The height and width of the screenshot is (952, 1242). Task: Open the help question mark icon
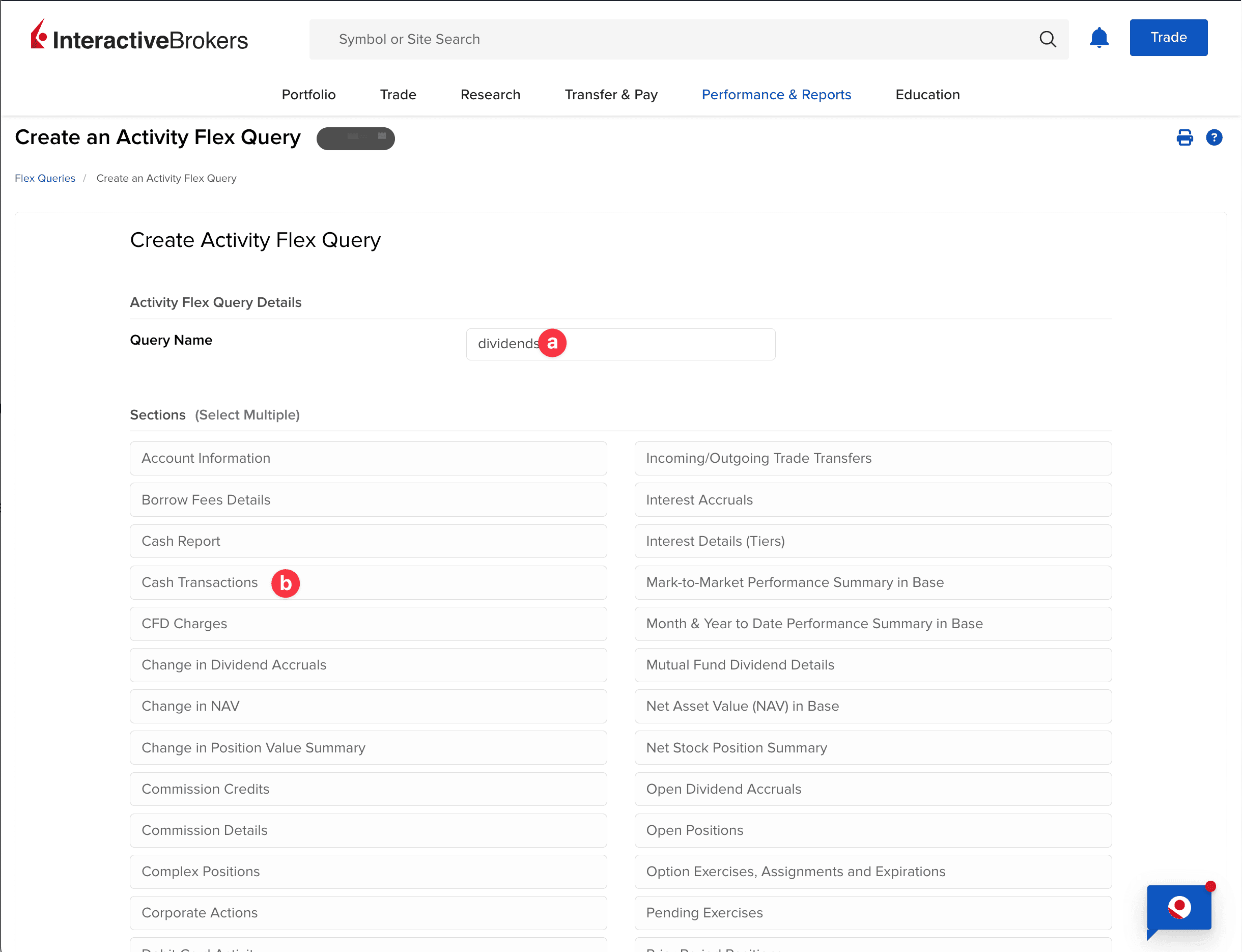[1213, 137]
